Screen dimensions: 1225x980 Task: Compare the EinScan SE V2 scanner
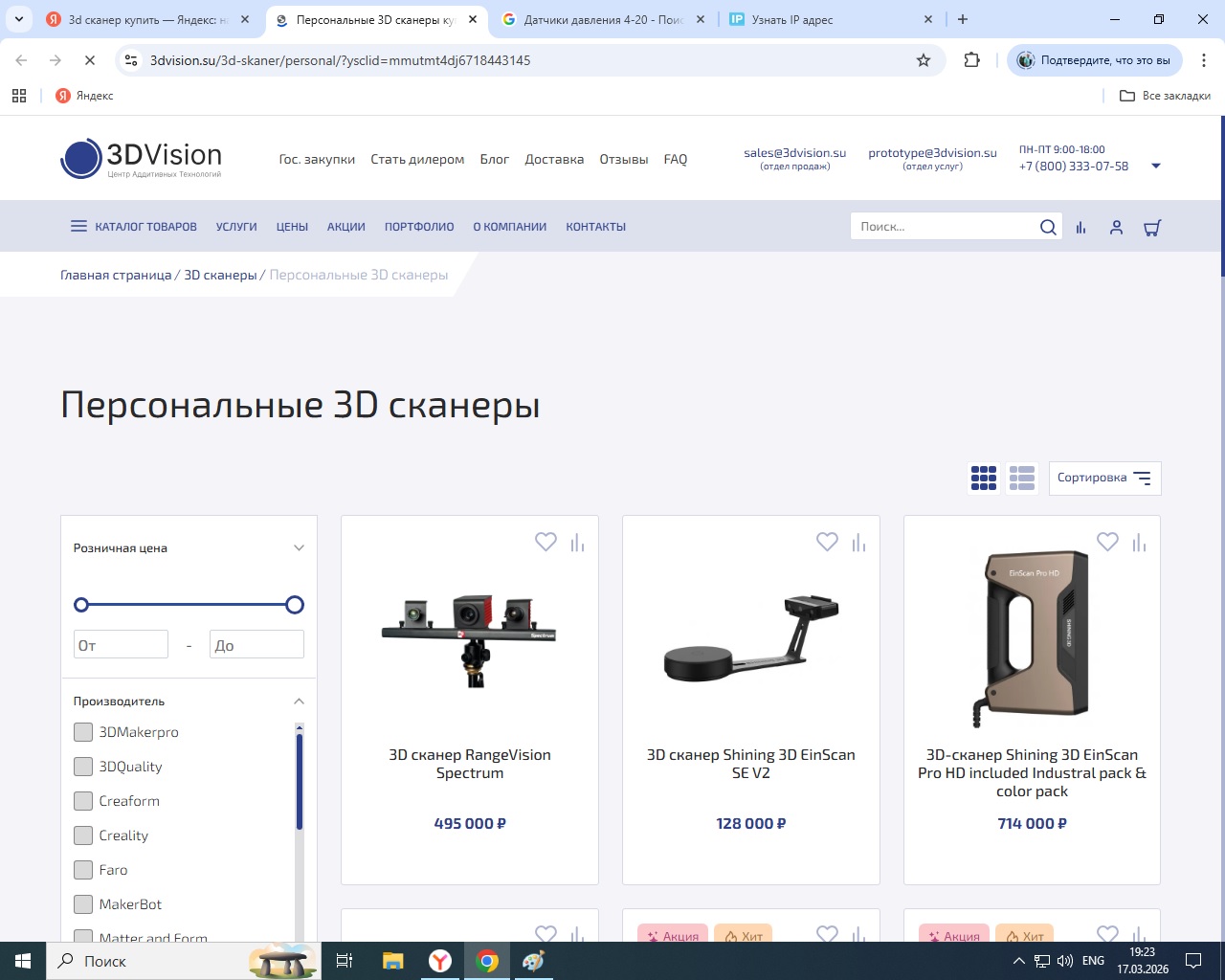858,543
